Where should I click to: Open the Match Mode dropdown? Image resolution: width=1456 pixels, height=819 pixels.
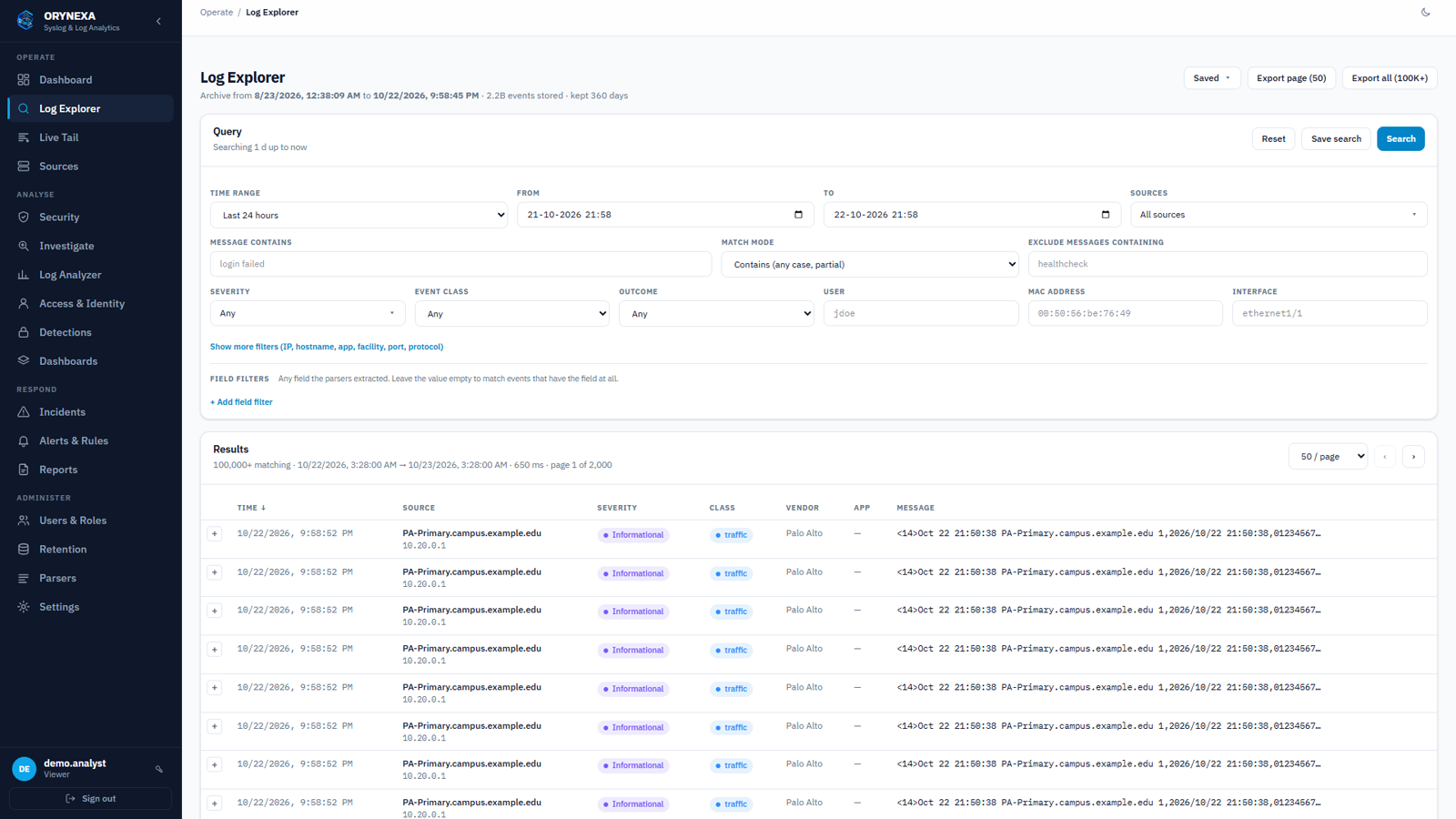[x=870, y=264]
